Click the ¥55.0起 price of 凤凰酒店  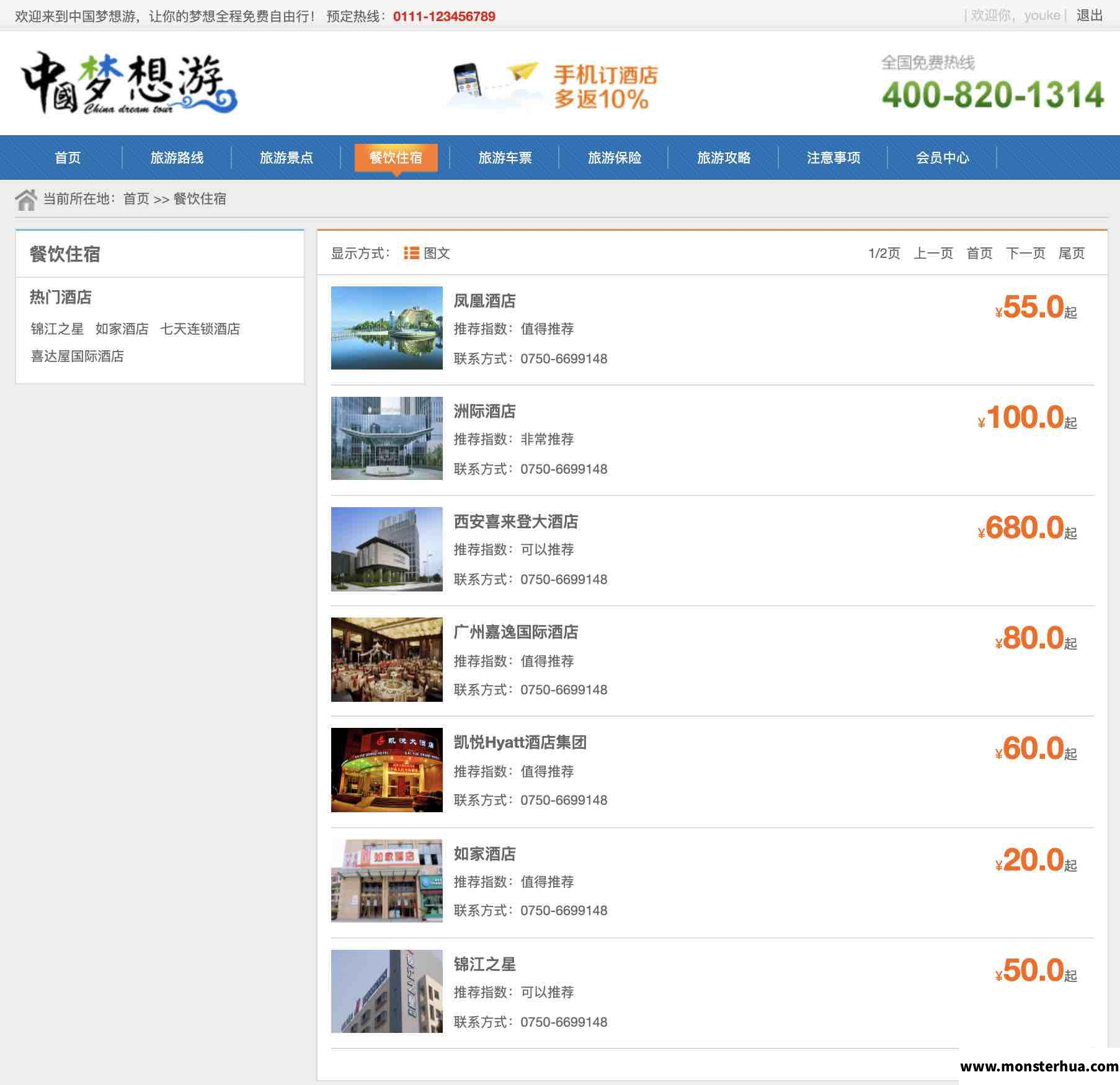pos(1036,307)
